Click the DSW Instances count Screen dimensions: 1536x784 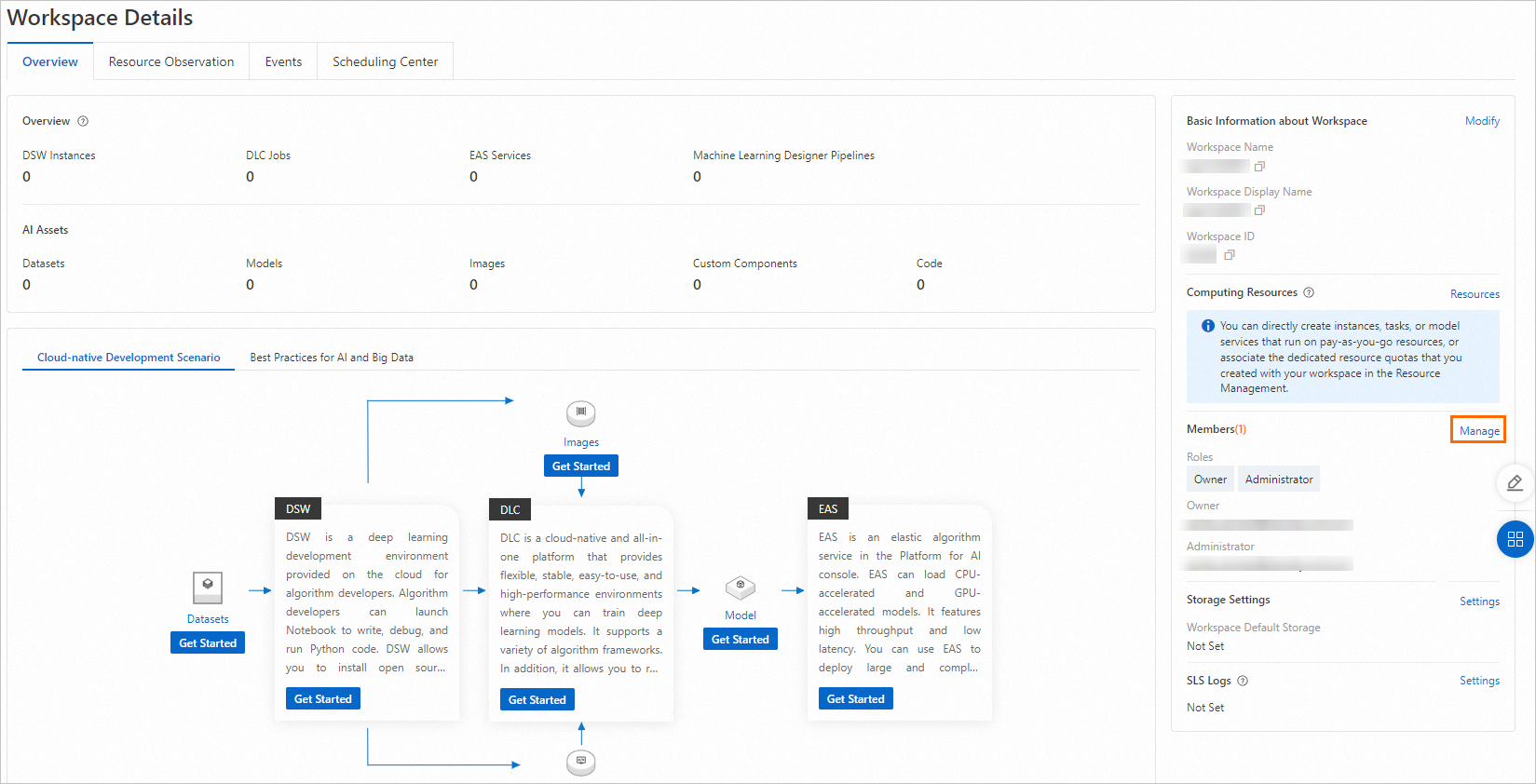pyautogui.click(x=26, y=177)
